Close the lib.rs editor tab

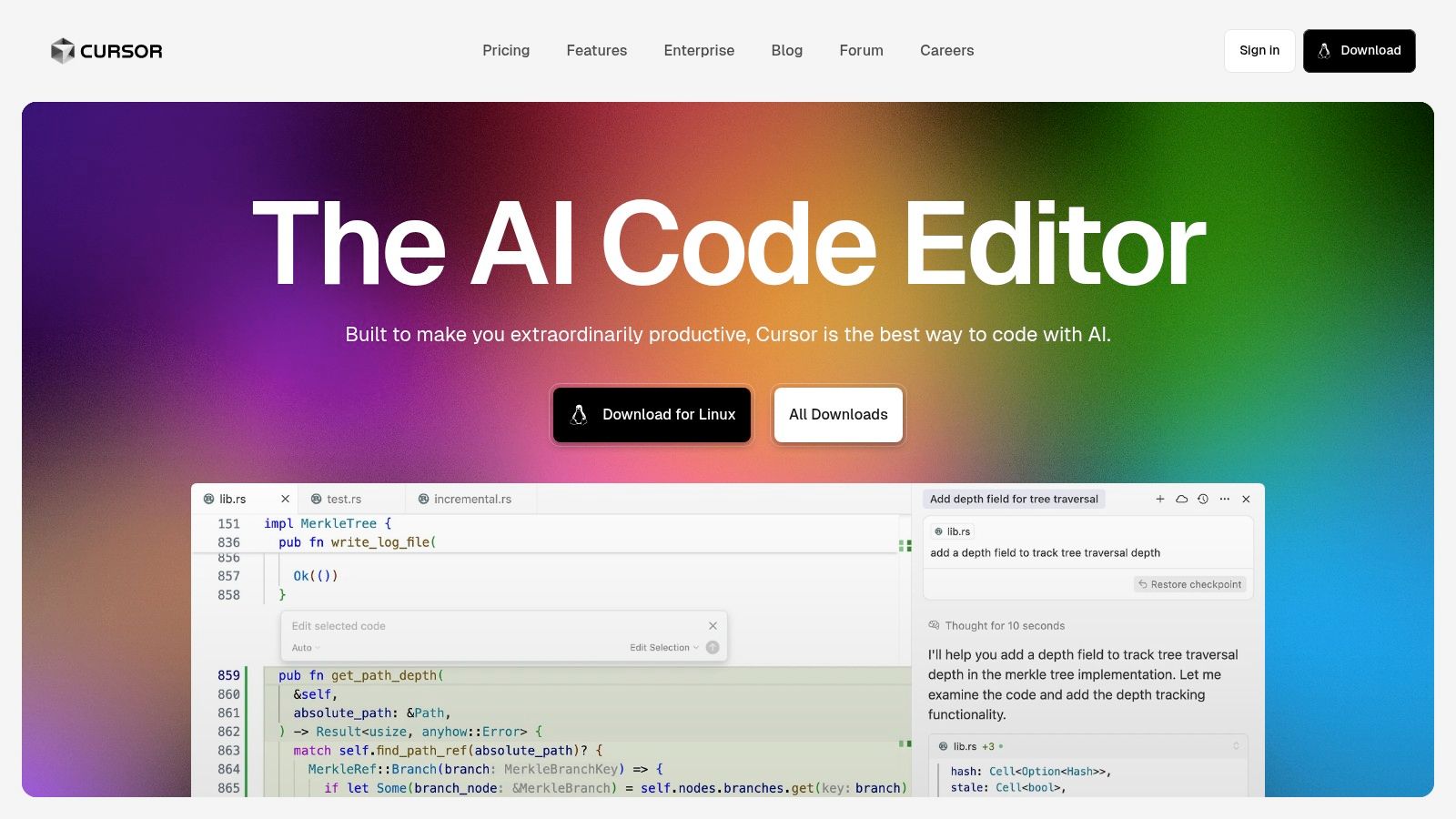[x=285, y=499]
